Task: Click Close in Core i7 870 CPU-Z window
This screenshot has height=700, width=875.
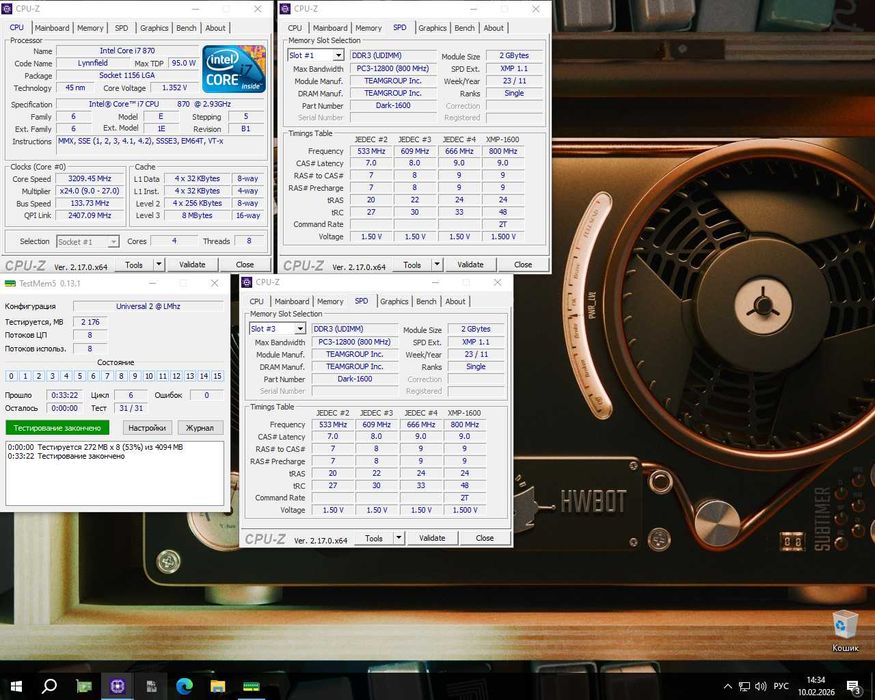Action: pyautogui.click(x=244, y=265)
